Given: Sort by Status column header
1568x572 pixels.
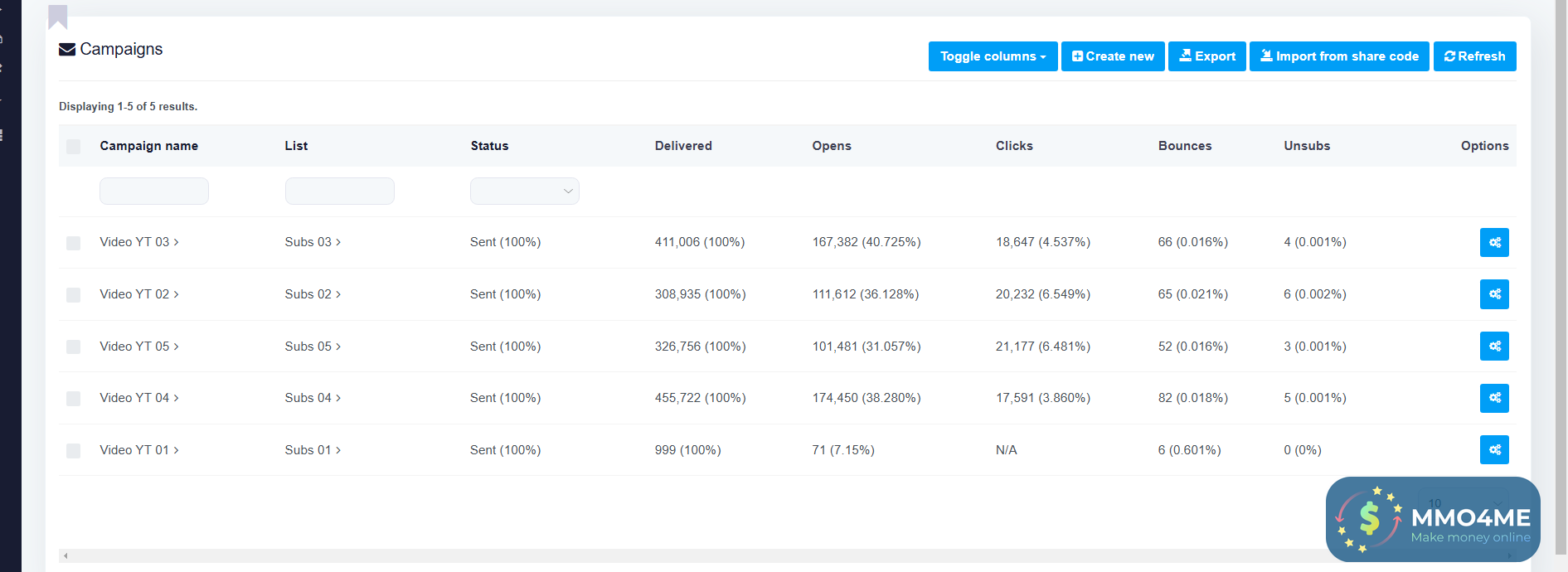Looking at the screenshot, I should 489,146.
